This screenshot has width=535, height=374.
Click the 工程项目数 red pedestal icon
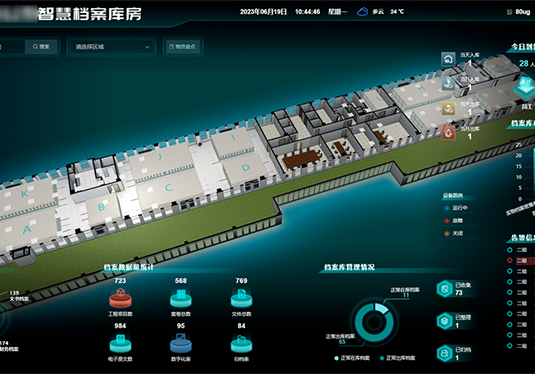120,298
